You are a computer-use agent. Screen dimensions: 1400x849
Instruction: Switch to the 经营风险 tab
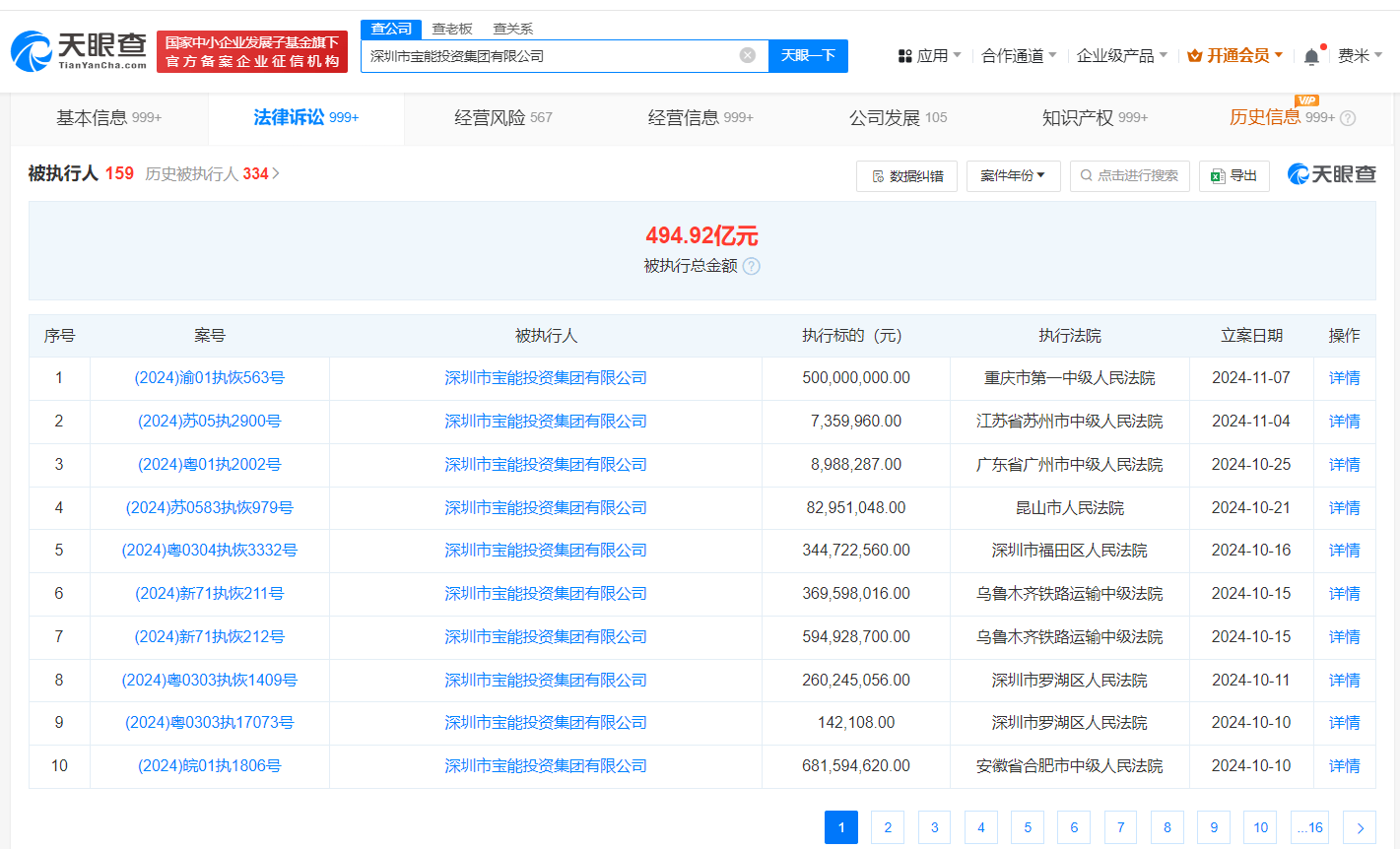502,118
